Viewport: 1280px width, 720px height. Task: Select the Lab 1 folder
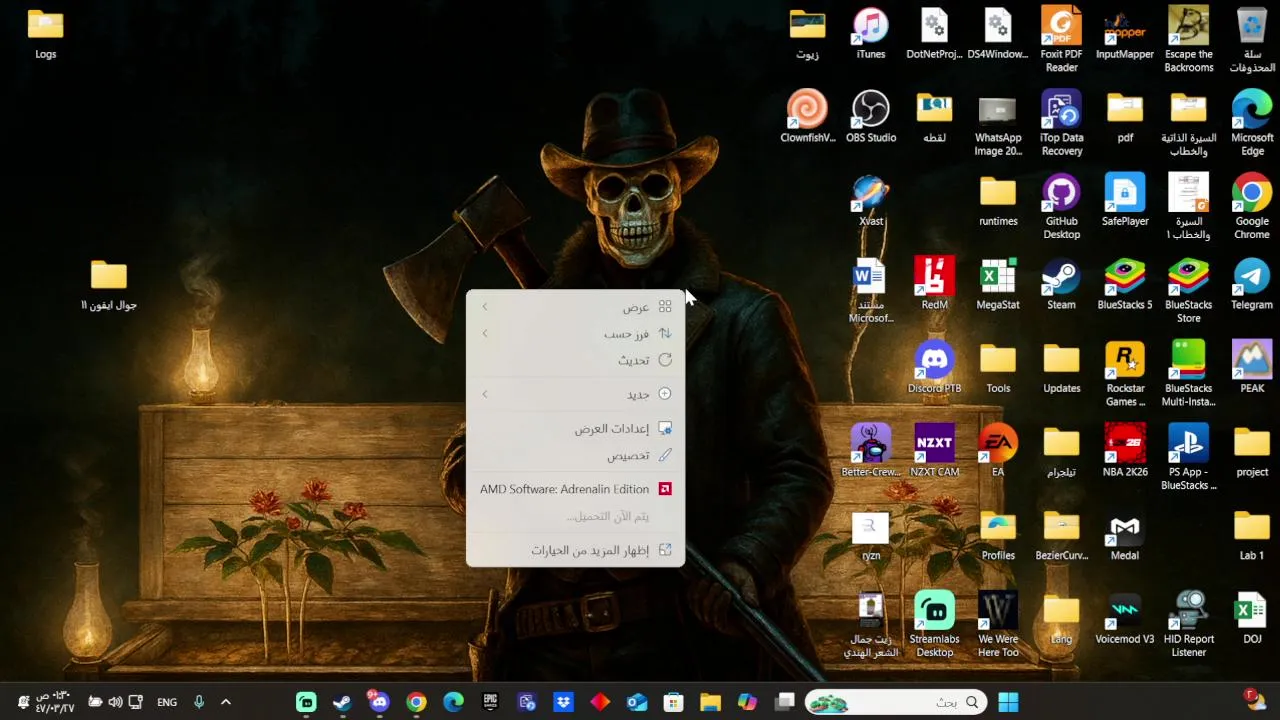pos(1252,534)
